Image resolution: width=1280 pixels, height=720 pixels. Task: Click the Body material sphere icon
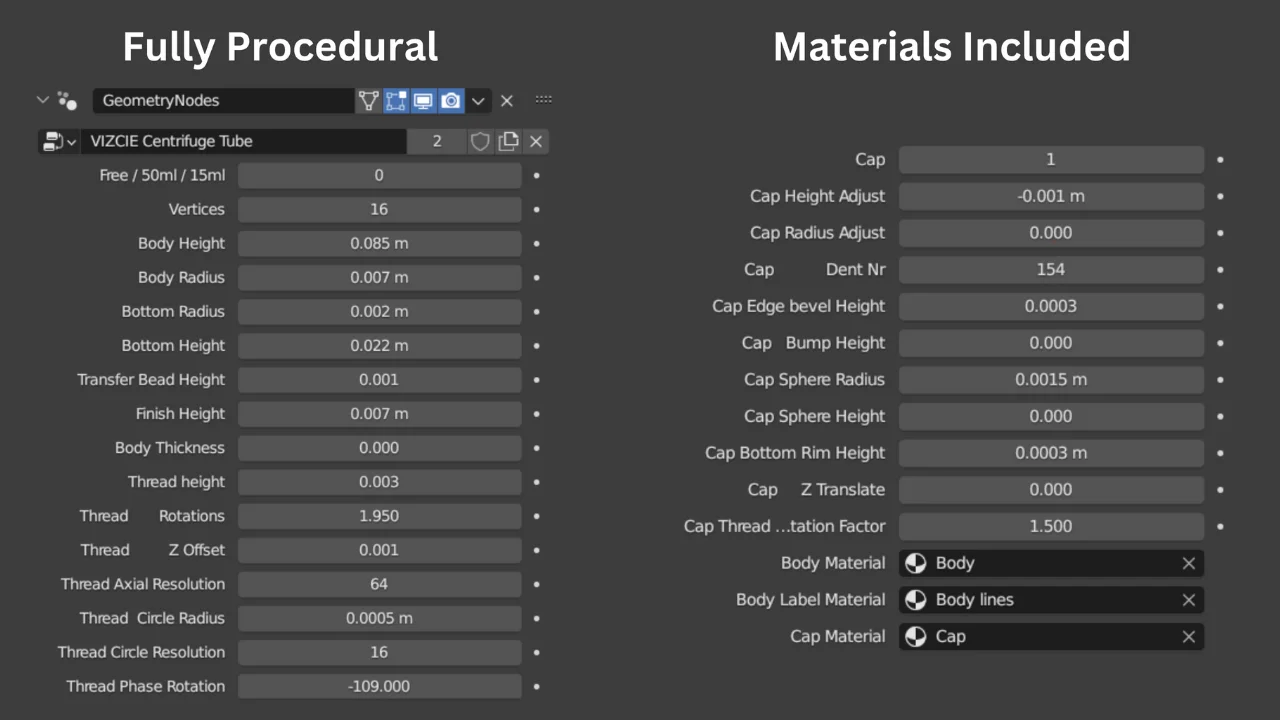coord(916,563)
